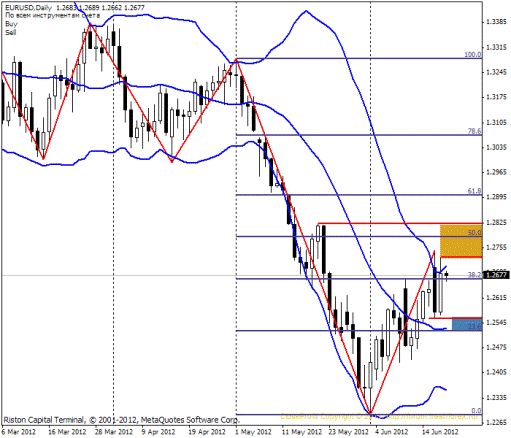
Task: Click the 1.2895 price axis label
Action: click(x=496, y=197)
